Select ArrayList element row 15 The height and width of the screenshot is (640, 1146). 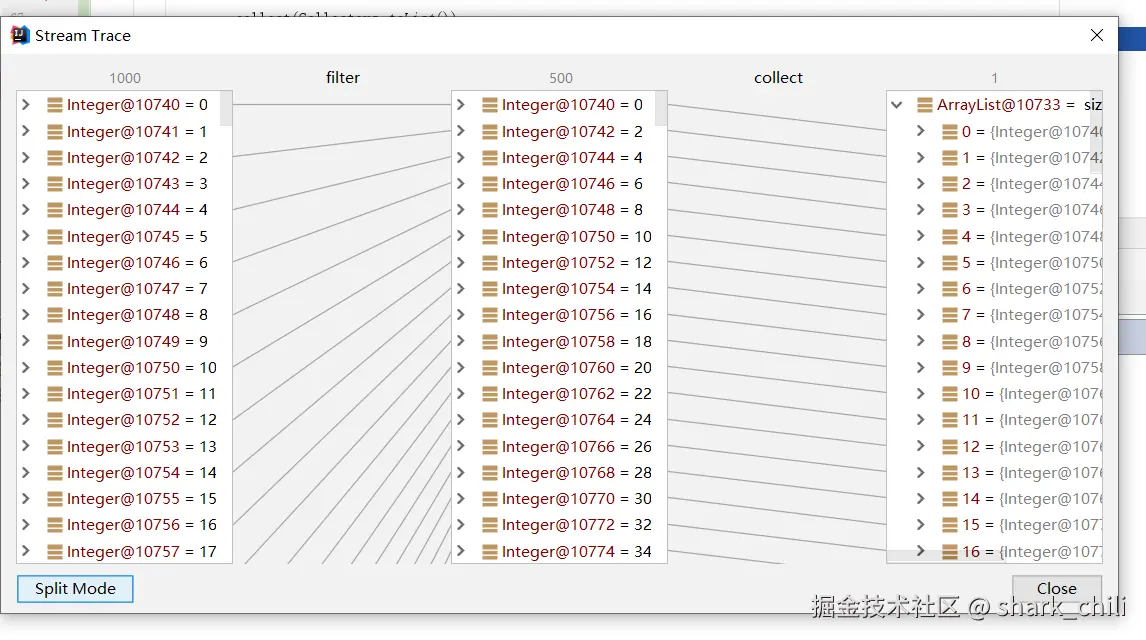click(x=995, y=525)
